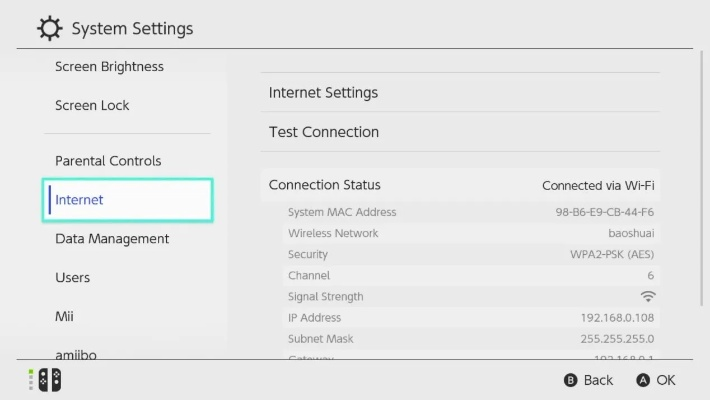Screen dimensions: 710x400
Task: Click the Wi-Fi signal strength icon
Action: point(648,296)
